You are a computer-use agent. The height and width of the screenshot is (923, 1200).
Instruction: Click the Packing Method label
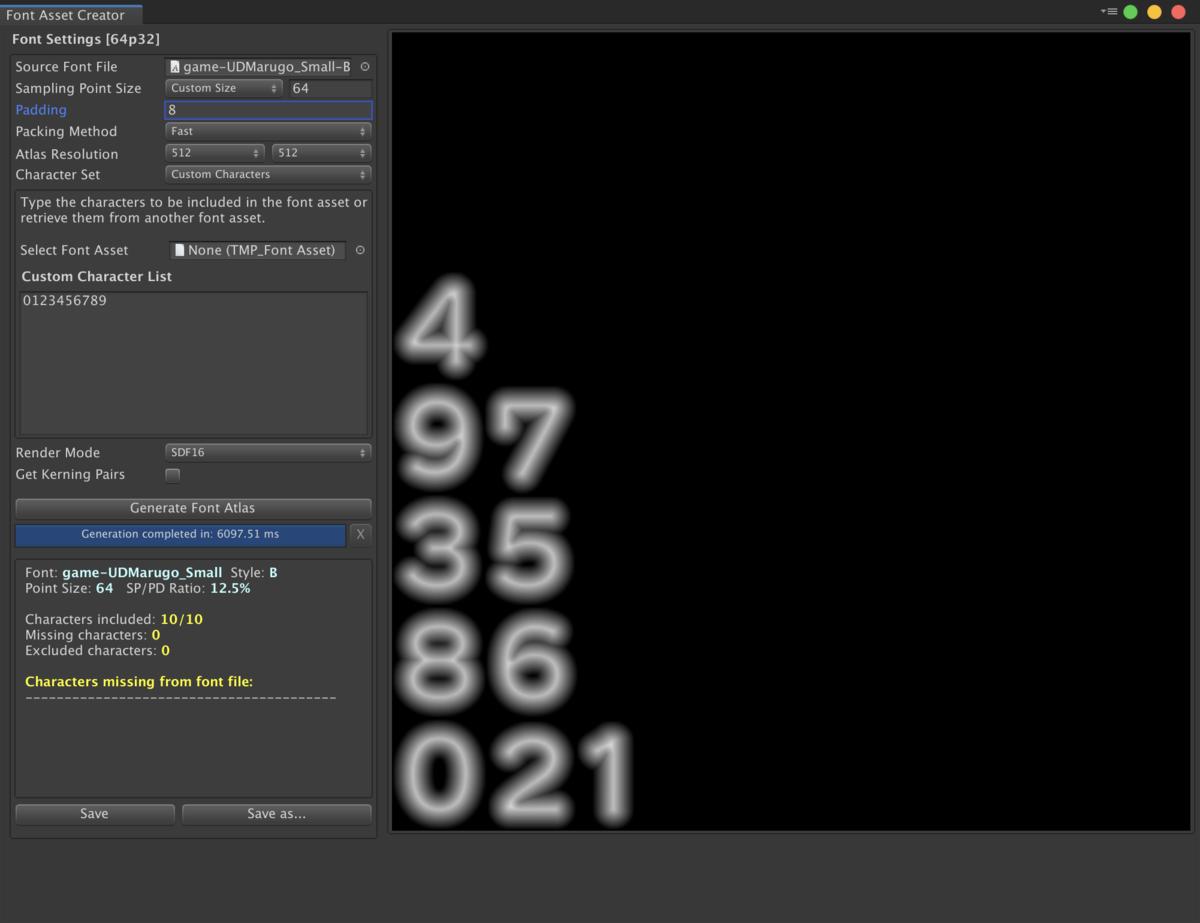click(66, 131)
